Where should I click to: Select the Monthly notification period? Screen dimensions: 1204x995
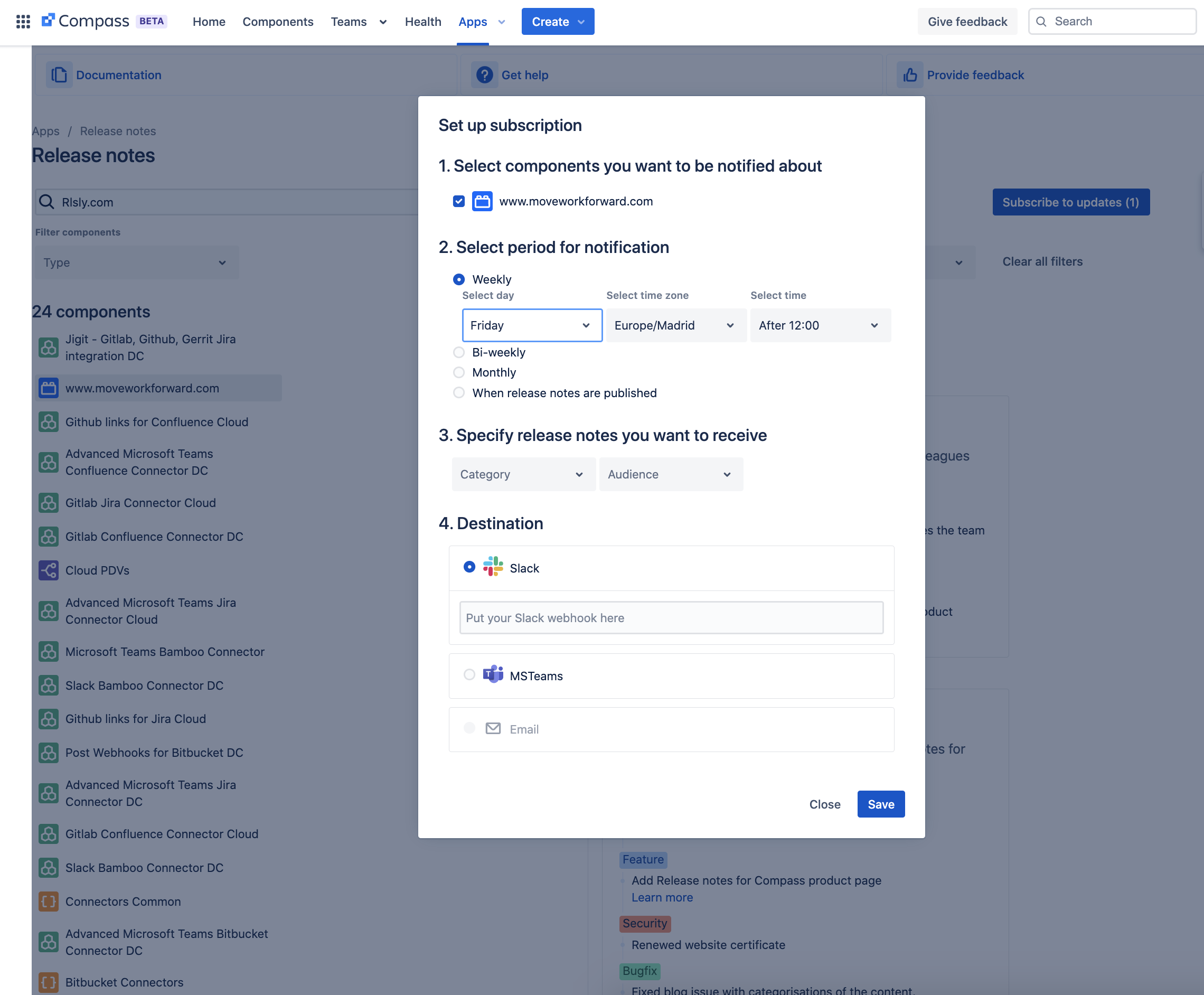[458, 372]
